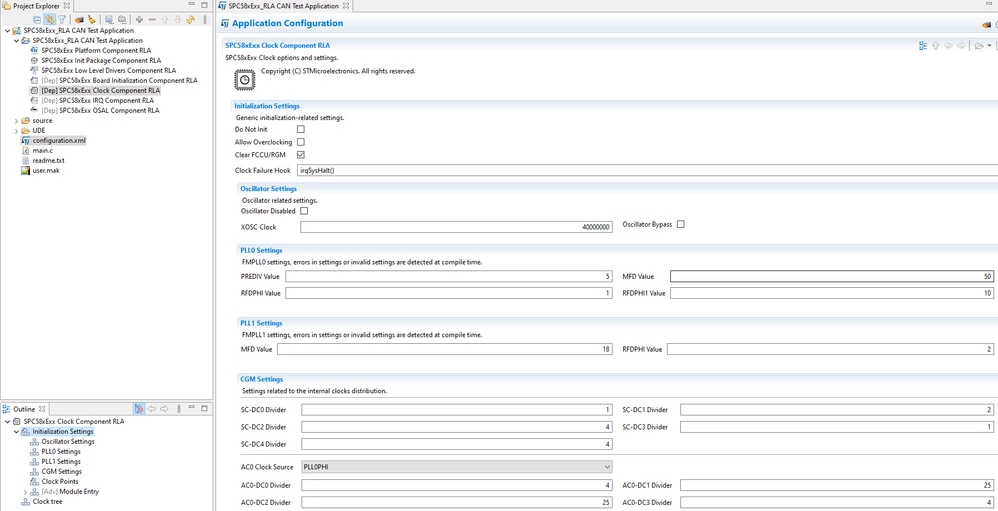Click the back arrow in Outline toolbar
This screenshot has height=511, width=998.
pyautogui.click(x=152, y=408)
